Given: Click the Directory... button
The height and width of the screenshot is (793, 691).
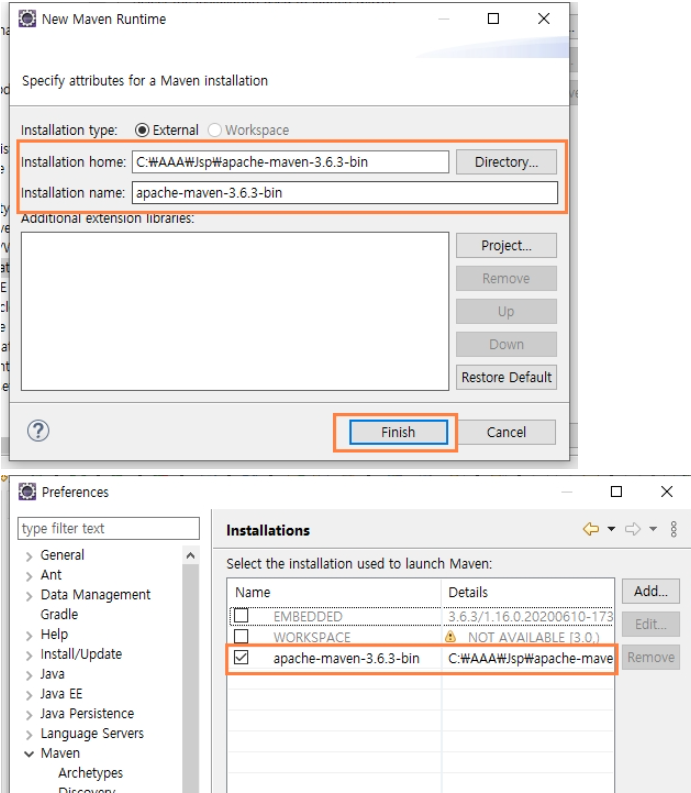Looking at the screenshot, I should (506, 162).
